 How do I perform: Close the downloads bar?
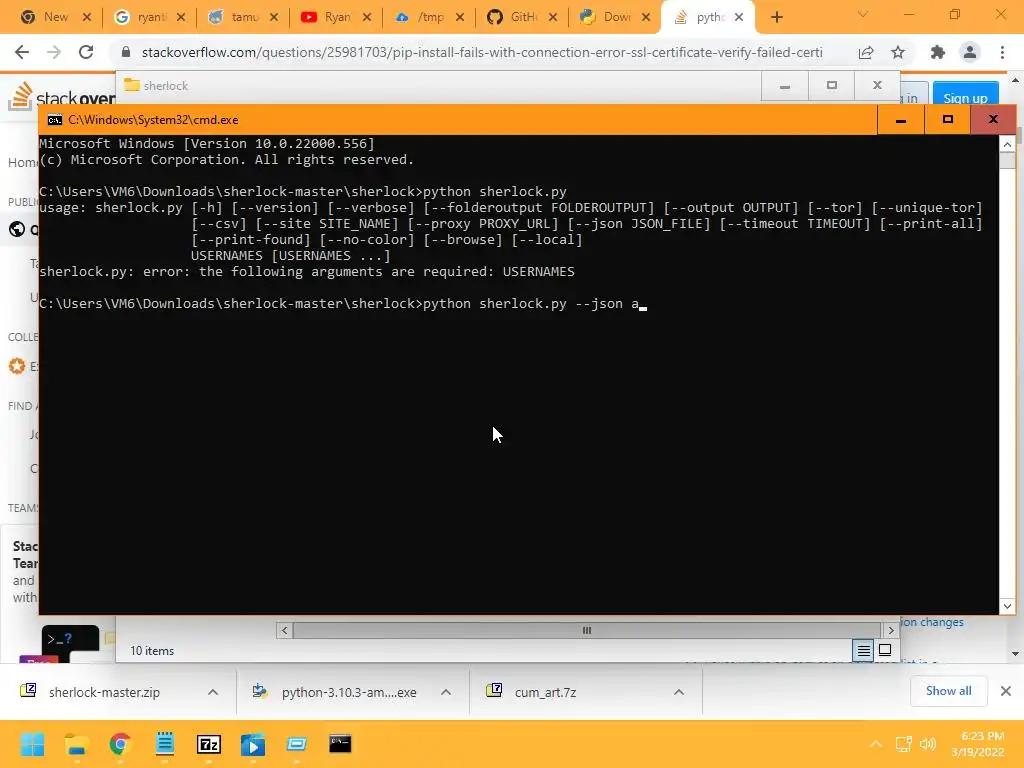1006,691
